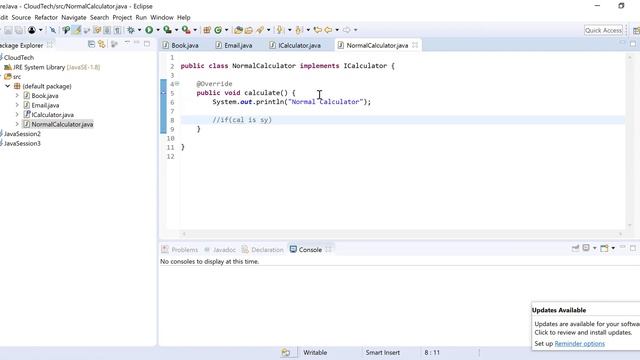The height and width of the screenshot is (360, 640).
Task: Click the Quick Access search field
Action: pyautogui.click(x=603, y=30)
